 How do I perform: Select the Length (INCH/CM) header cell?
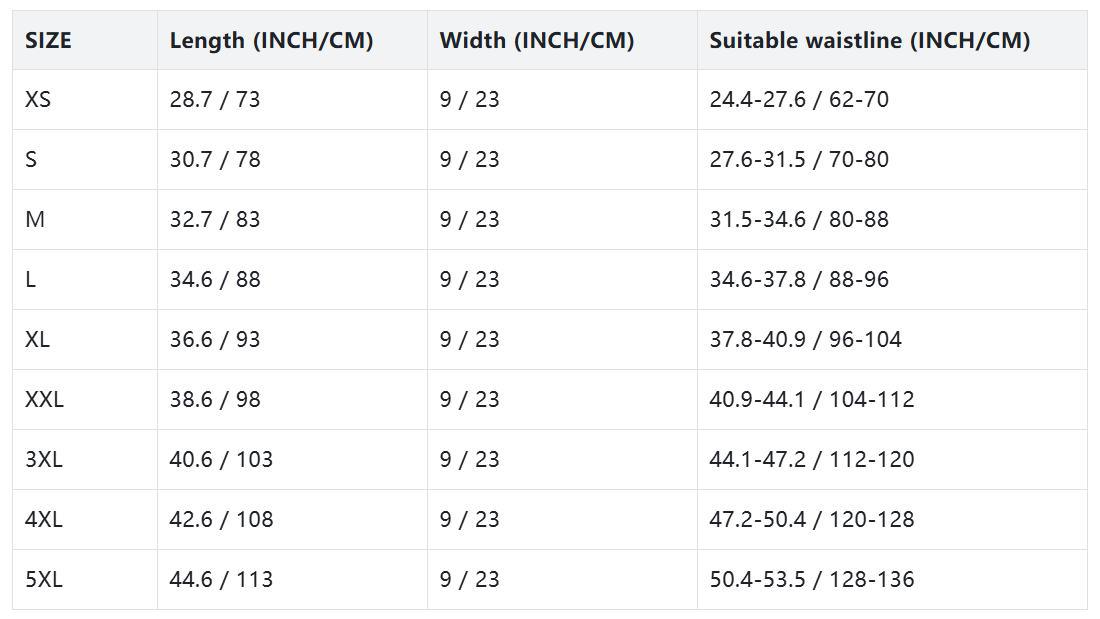271,41
